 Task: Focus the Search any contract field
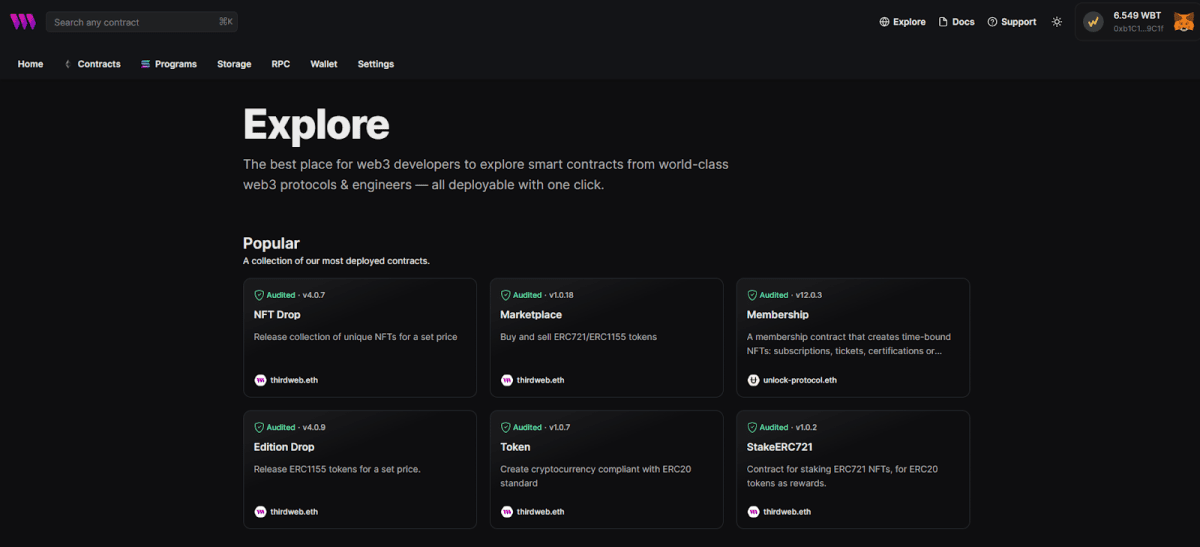tap(142, 22)
